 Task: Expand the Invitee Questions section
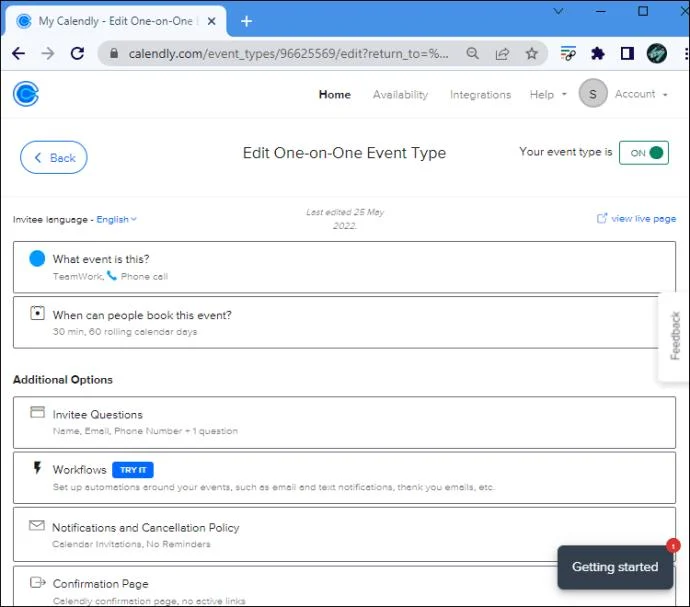click(x=345, y=422)
